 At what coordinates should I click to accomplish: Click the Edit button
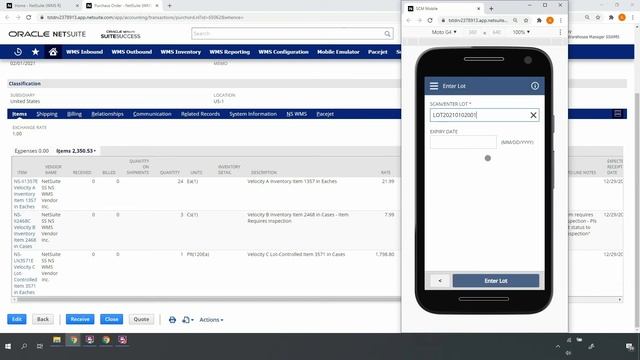(17, 319)
